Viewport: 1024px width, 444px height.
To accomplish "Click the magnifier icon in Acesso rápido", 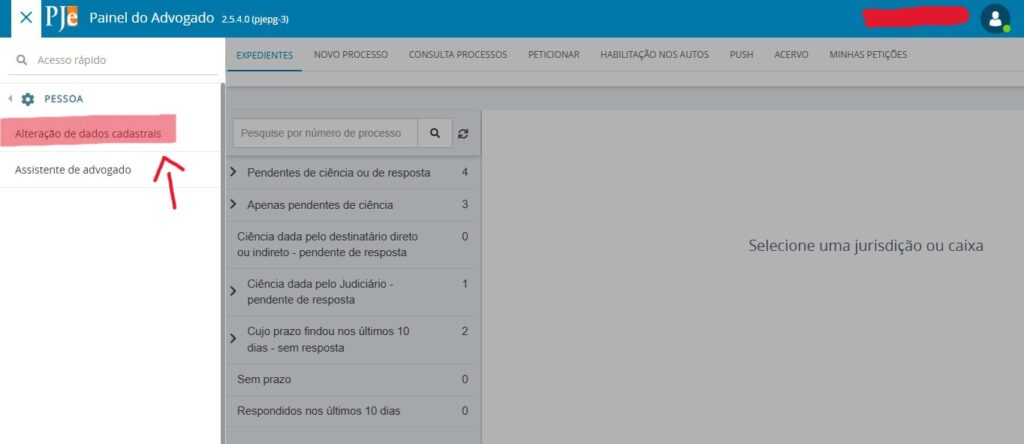I will 22,60.
